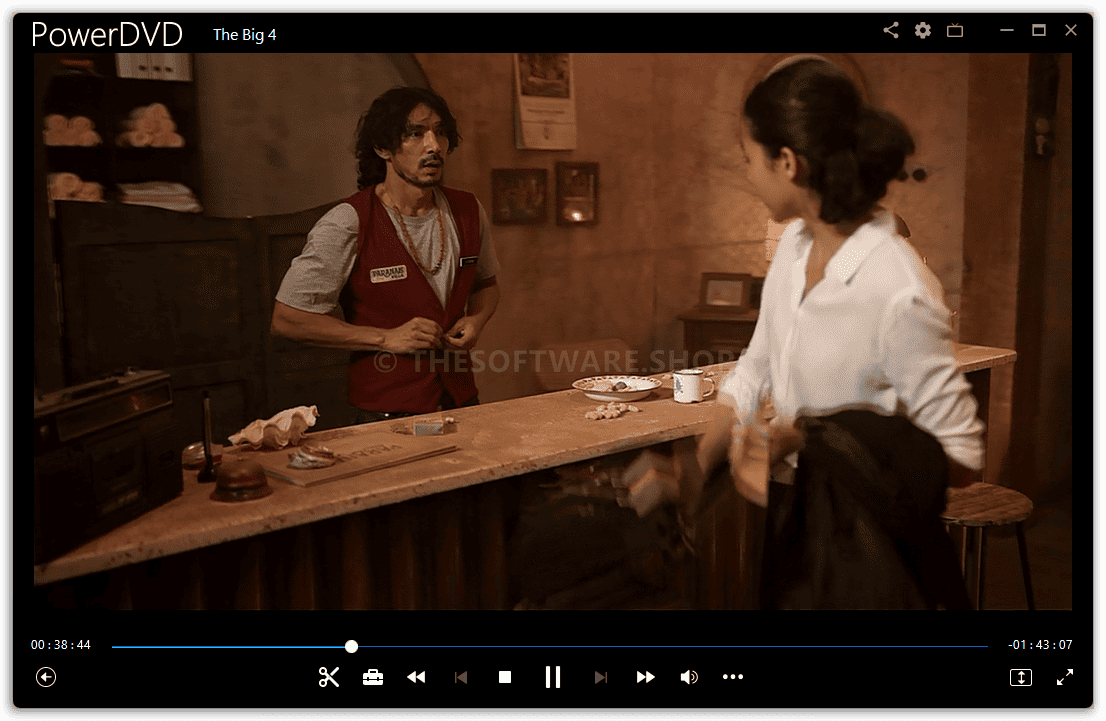Open the Settings gear
Image resolution: width=1106 pixels, height=721 pixels.
tap(923, 30)
